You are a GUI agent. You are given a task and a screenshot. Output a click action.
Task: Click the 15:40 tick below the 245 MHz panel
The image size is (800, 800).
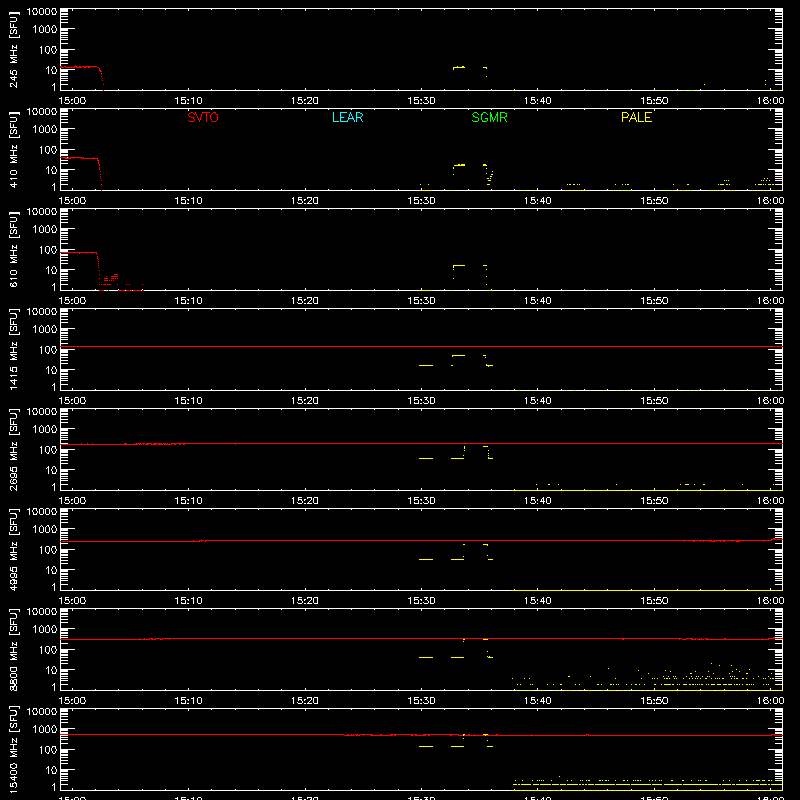537,101
